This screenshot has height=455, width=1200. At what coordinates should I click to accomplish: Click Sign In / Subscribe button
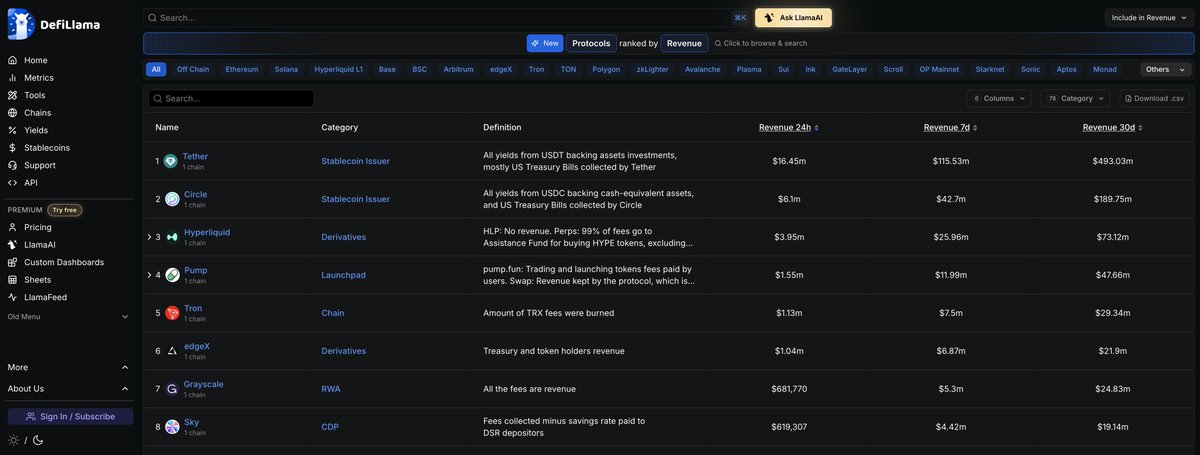pos(70,416)
